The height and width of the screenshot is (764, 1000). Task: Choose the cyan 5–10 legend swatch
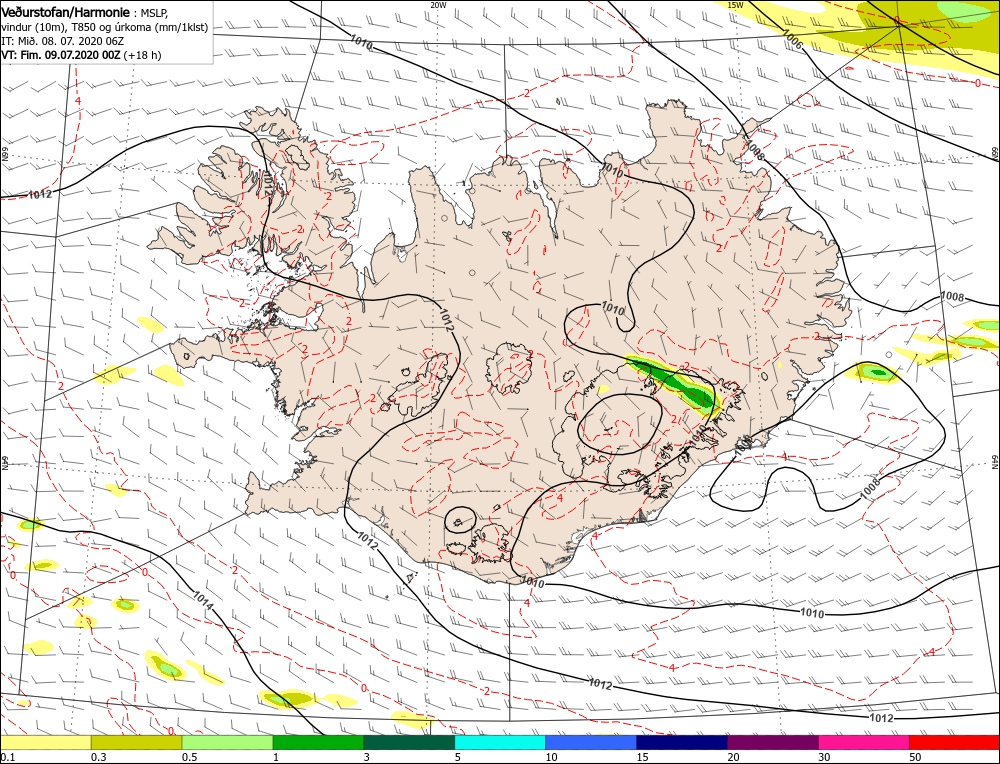(x=500, y=742)
